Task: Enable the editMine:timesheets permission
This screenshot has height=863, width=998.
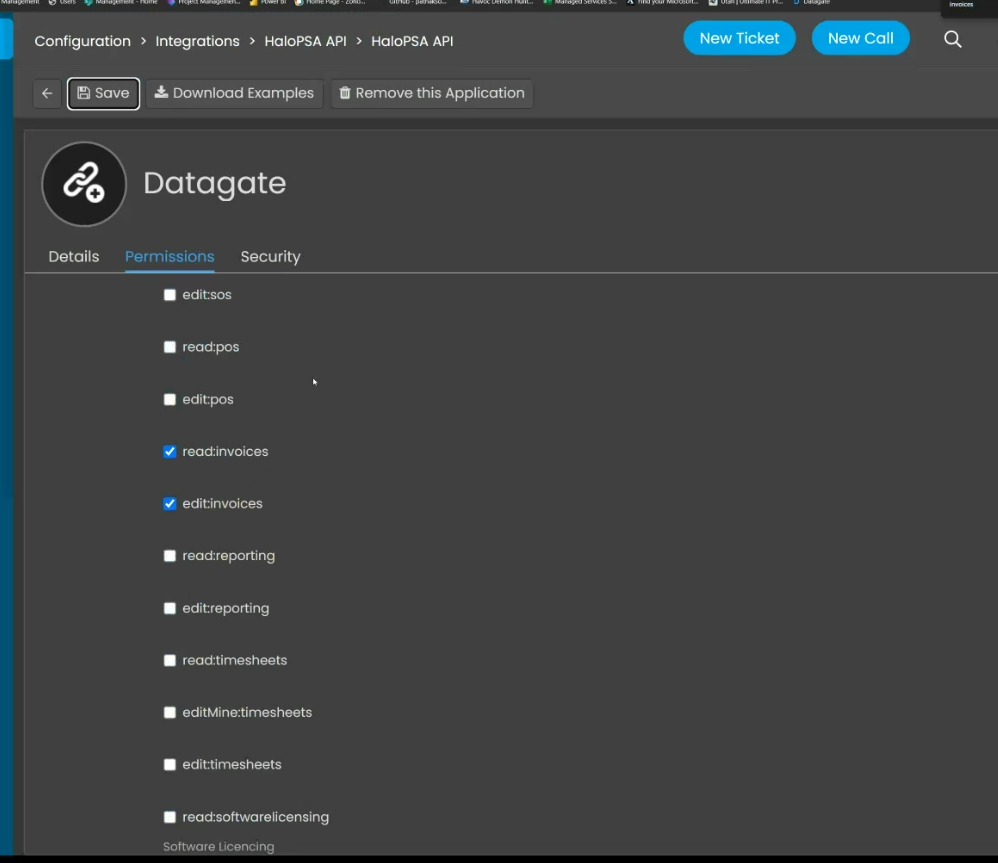Action: click(170, 713)
